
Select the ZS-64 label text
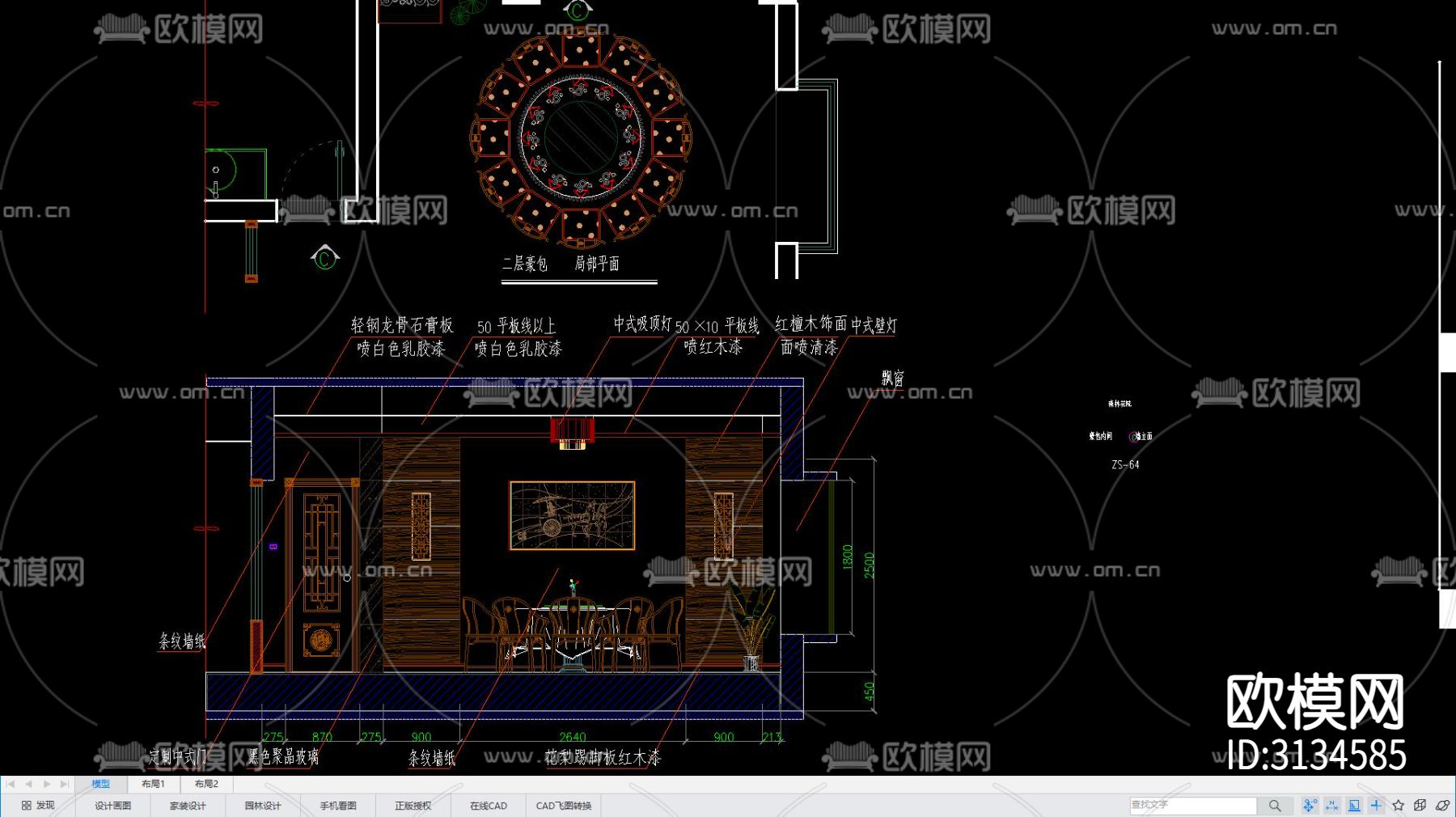click(x=1125, y=465)
